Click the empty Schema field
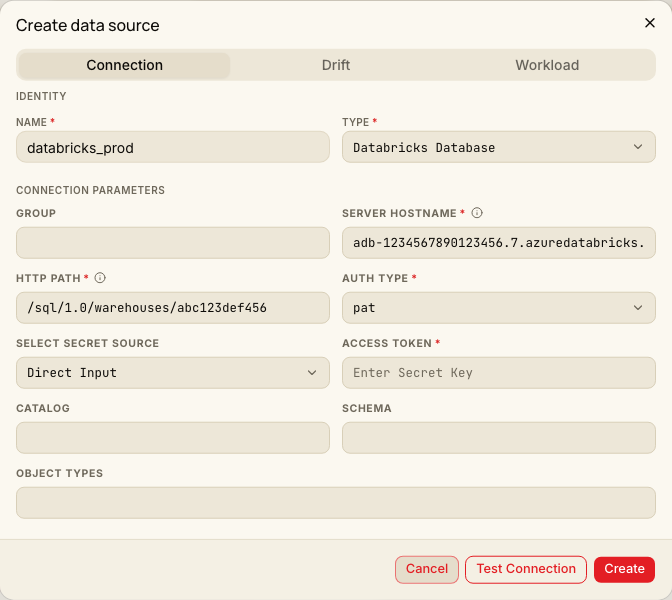The height and width of the screenshot is (600, 672). (499, 438)
